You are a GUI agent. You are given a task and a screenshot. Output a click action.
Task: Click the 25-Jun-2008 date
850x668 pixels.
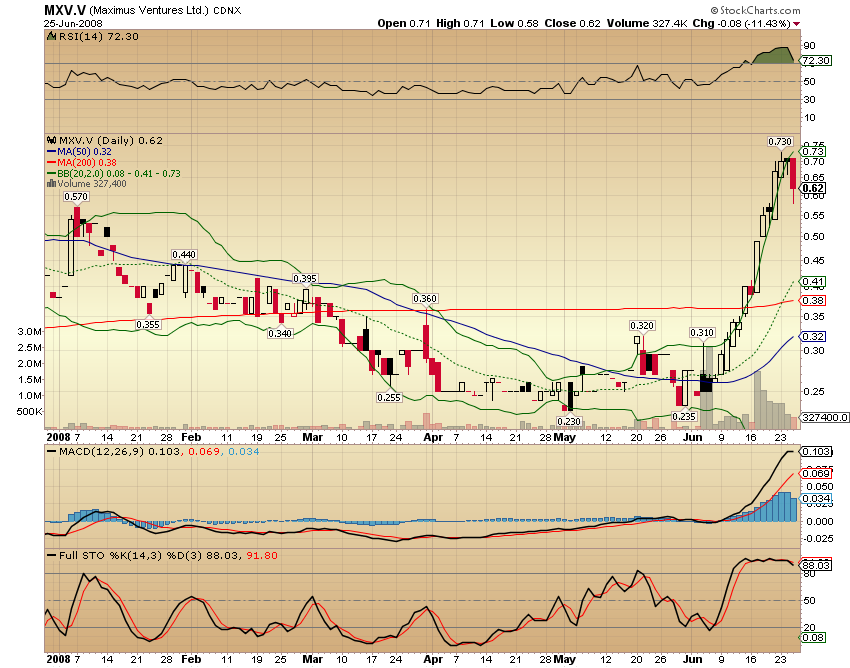coord(73,23)
